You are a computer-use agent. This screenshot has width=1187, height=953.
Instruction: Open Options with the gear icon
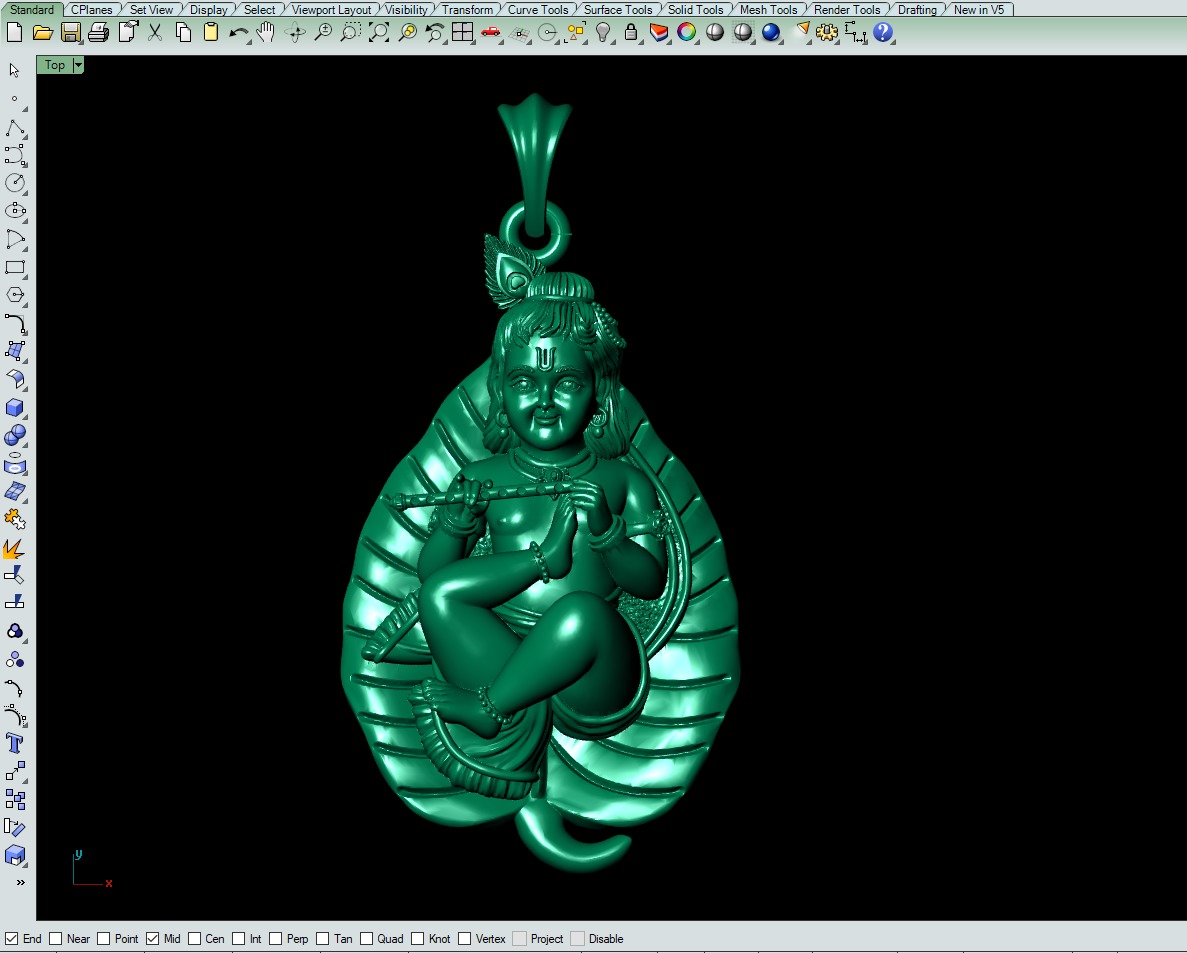point(827,33)
